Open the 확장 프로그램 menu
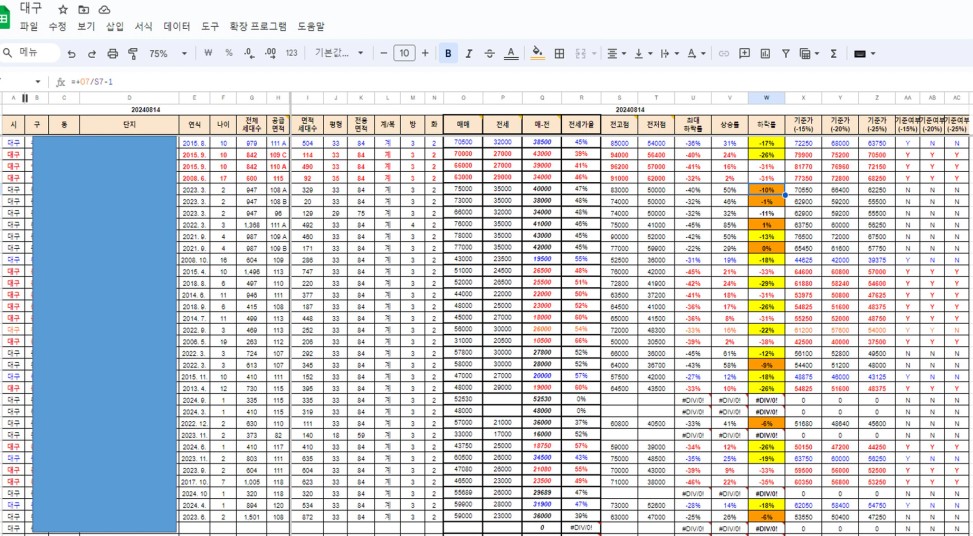The width and height of the screenshot is (973, 536). [x=258, y=27]
